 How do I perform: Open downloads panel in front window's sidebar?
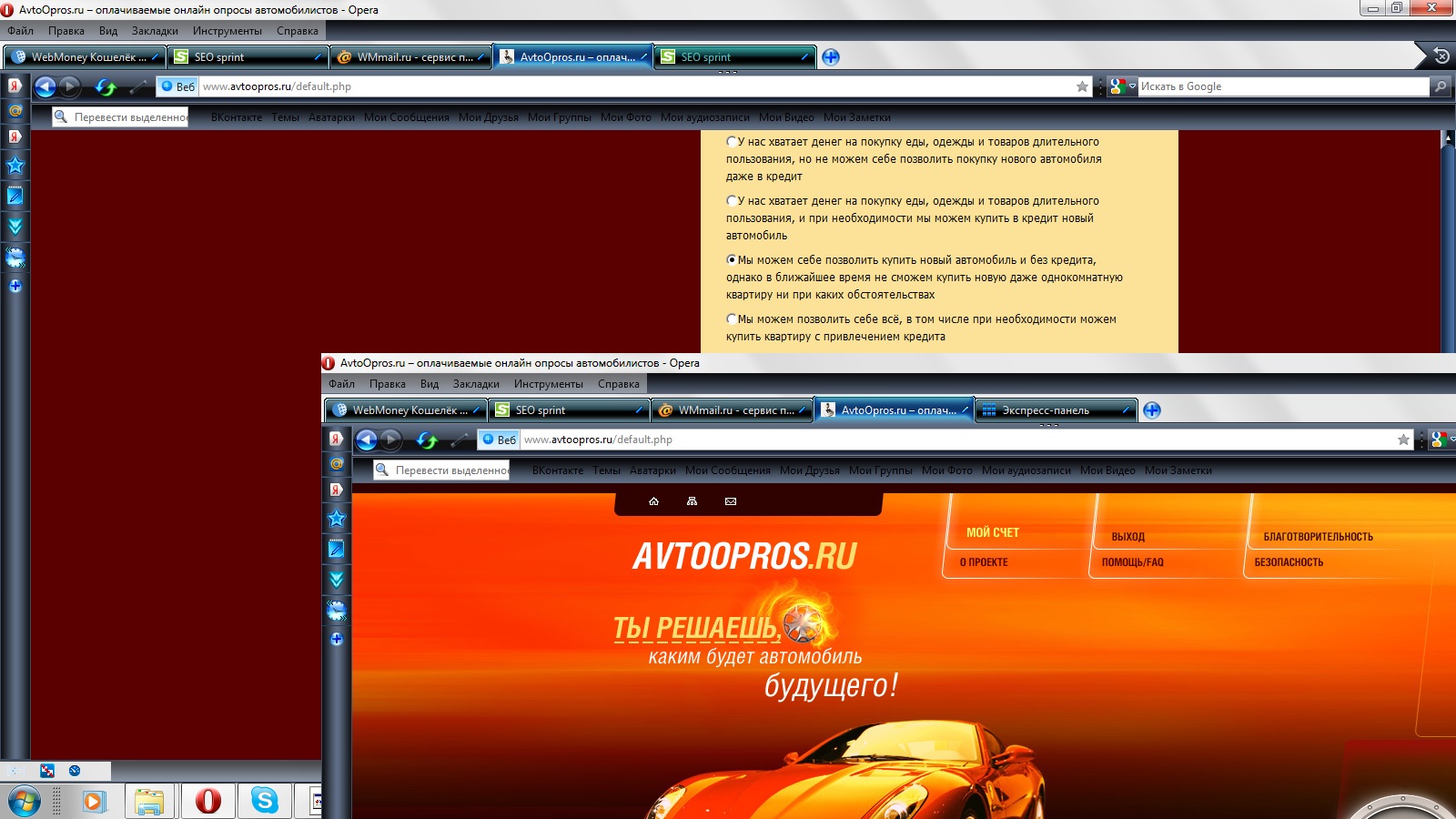coord(337,580)
